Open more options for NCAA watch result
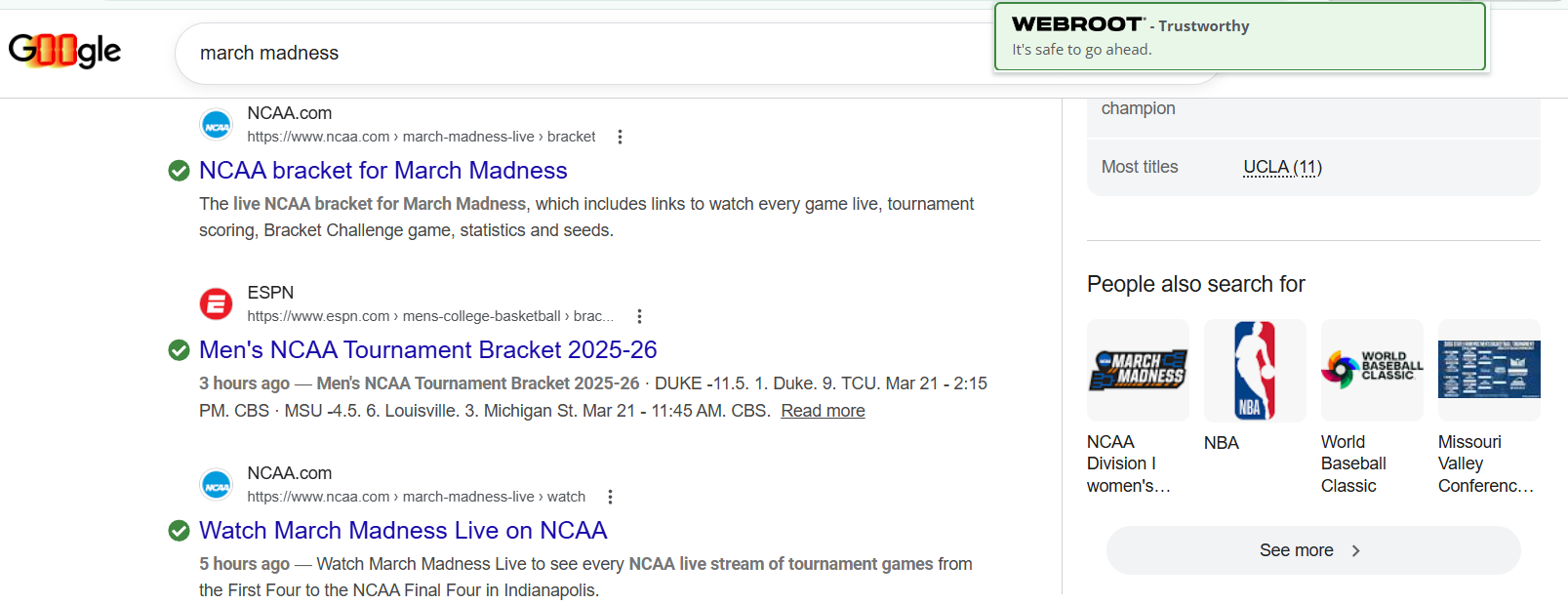Image resolution: width=1568 pixels, height=604 pixels. (610, 497)
